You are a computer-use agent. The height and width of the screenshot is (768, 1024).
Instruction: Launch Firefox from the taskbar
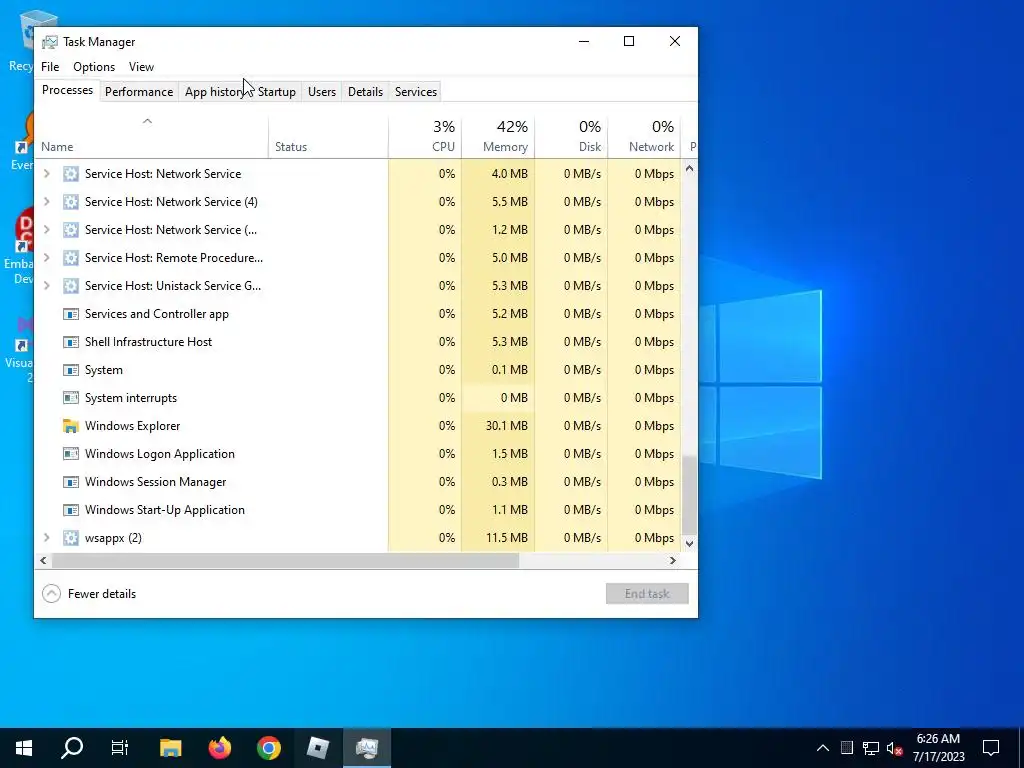[219, 748]
